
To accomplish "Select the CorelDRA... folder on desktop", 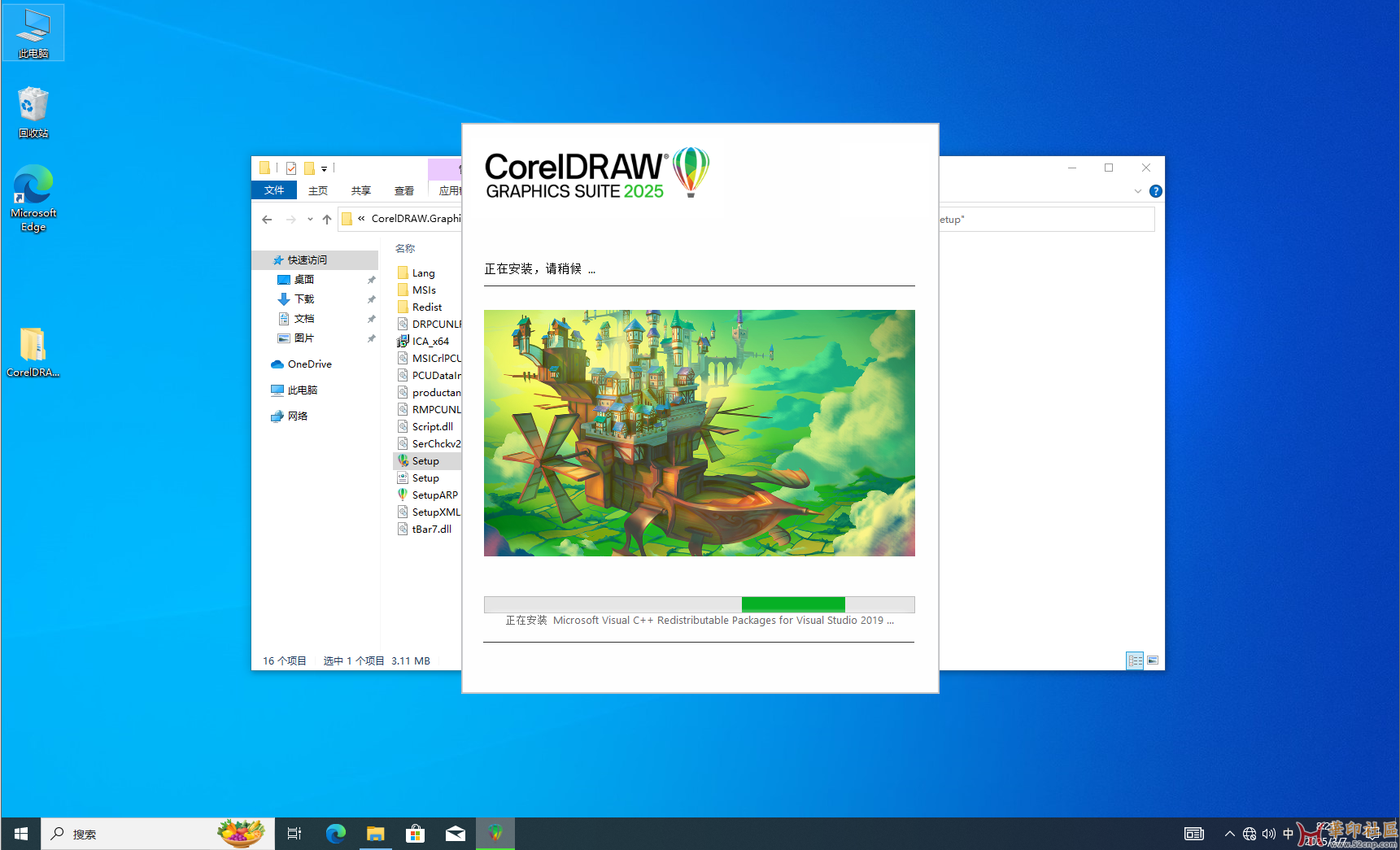I will [x=33, y=352].
